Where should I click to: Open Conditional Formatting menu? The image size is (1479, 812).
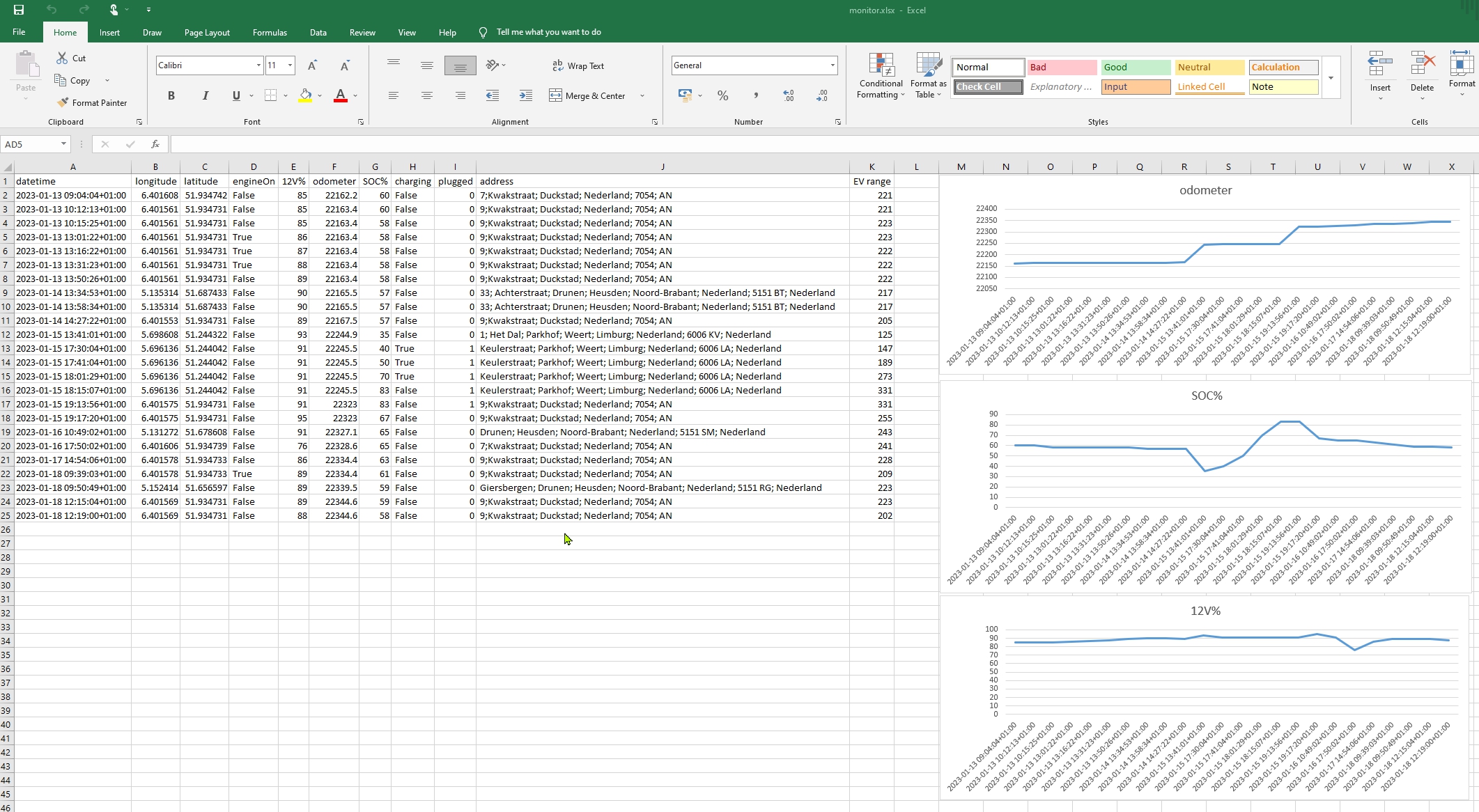(881, 75)
